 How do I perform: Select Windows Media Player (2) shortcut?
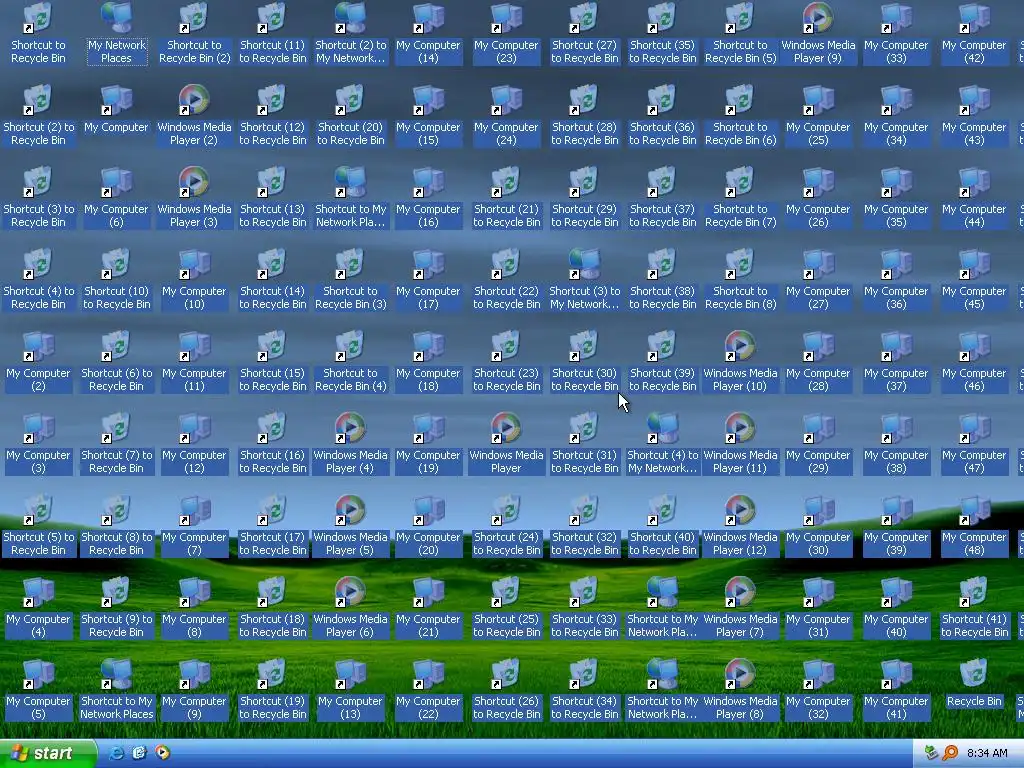coord(194,116)
